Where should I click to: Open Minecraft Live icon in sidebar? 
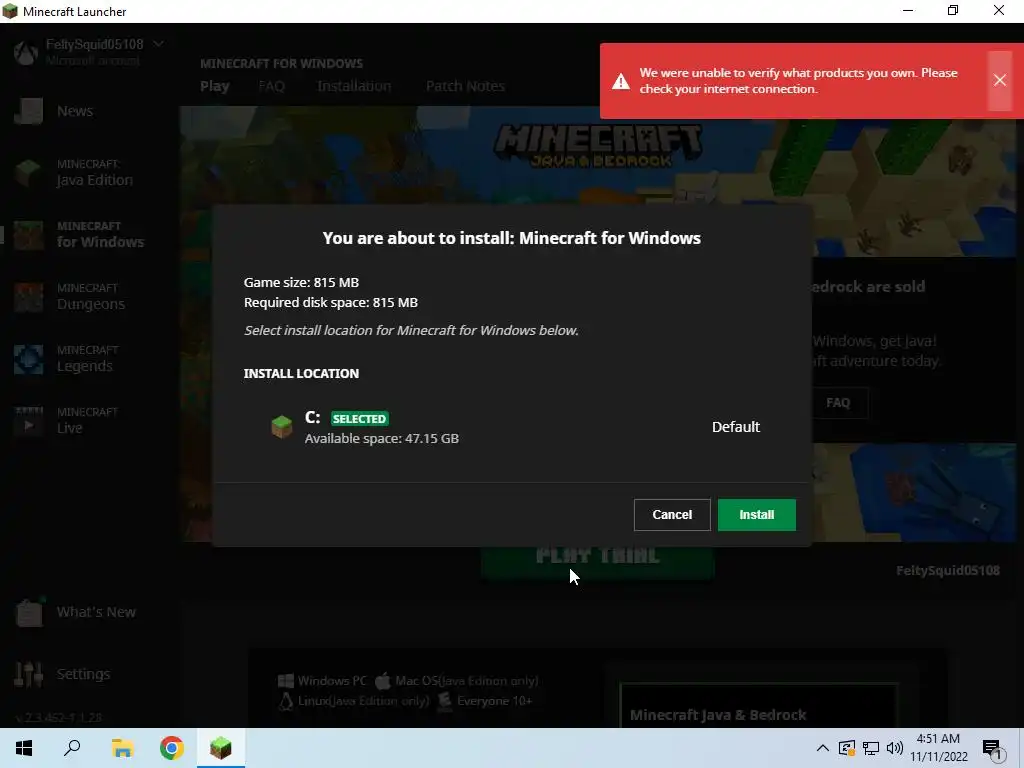(29, 421)
